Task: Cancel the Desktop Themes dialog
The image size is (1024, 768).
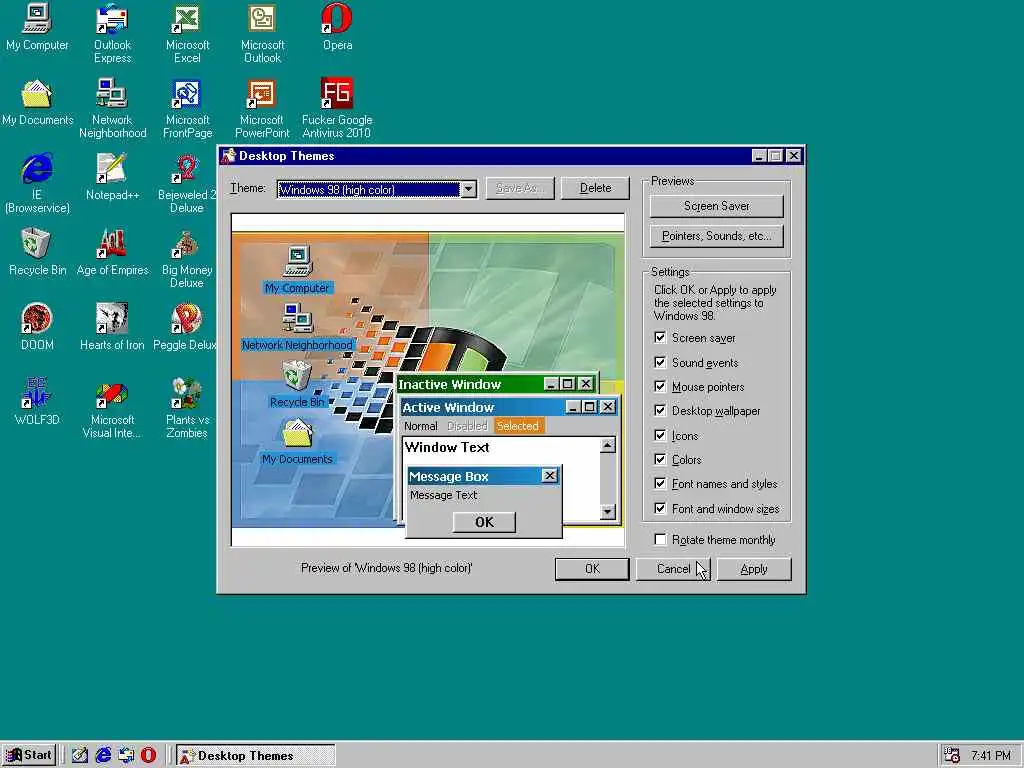Action: [673, 569]
